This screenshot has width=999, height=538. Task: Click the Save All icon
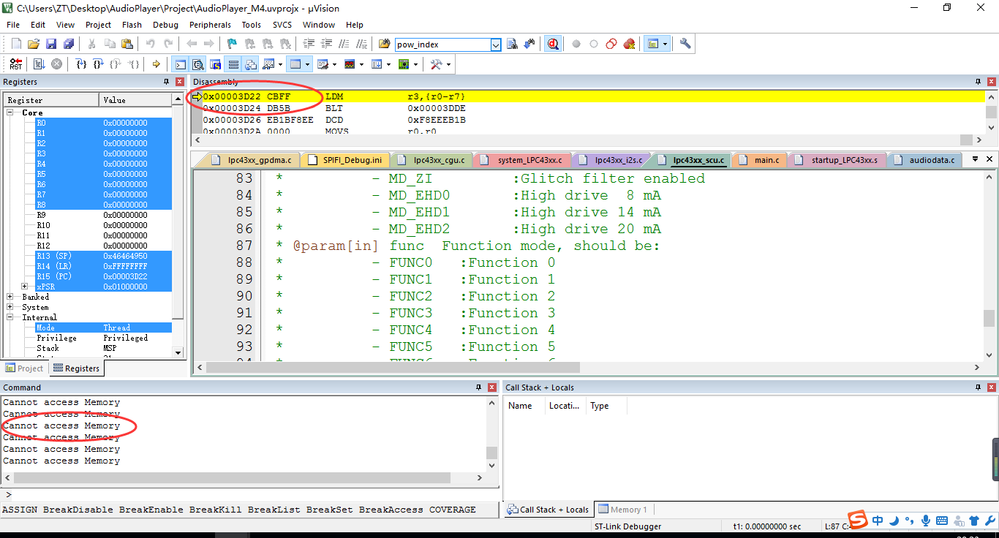pos(68,44)
